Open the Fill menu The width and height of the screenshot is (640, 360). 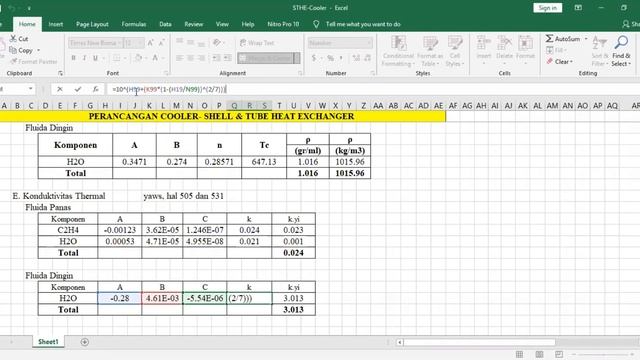pyautogui.click(x=555, y=50)
